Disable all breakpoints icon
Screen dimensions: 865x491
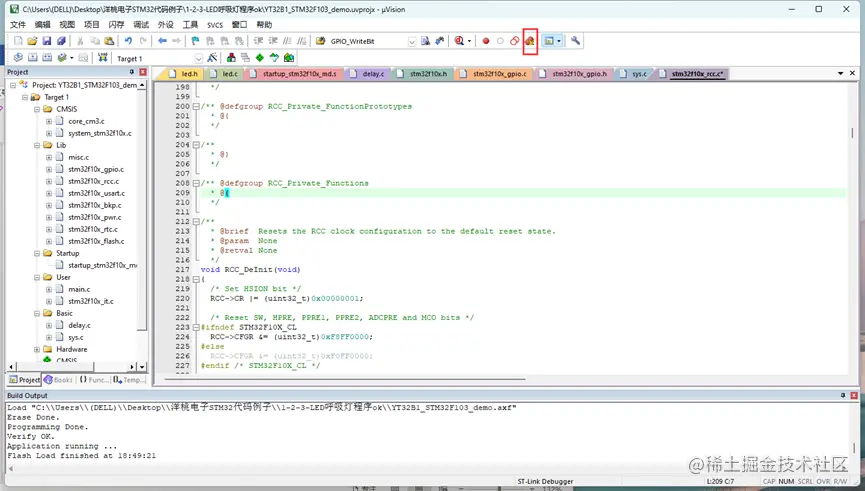(515, 41)
